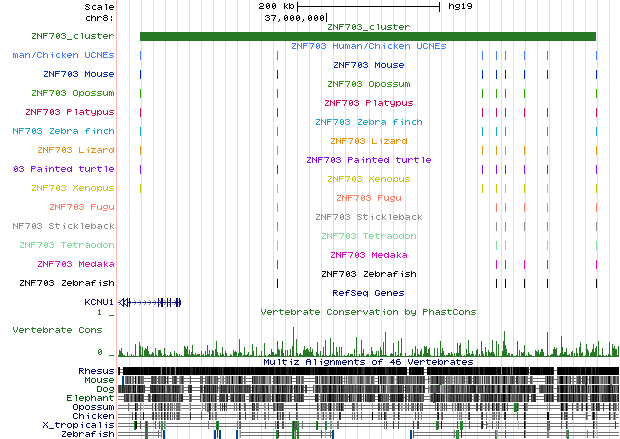The height and width of the screenshot is (439, 620).
Task: Select the Elephant alignment row label
Action: click(x=92, y=398)
